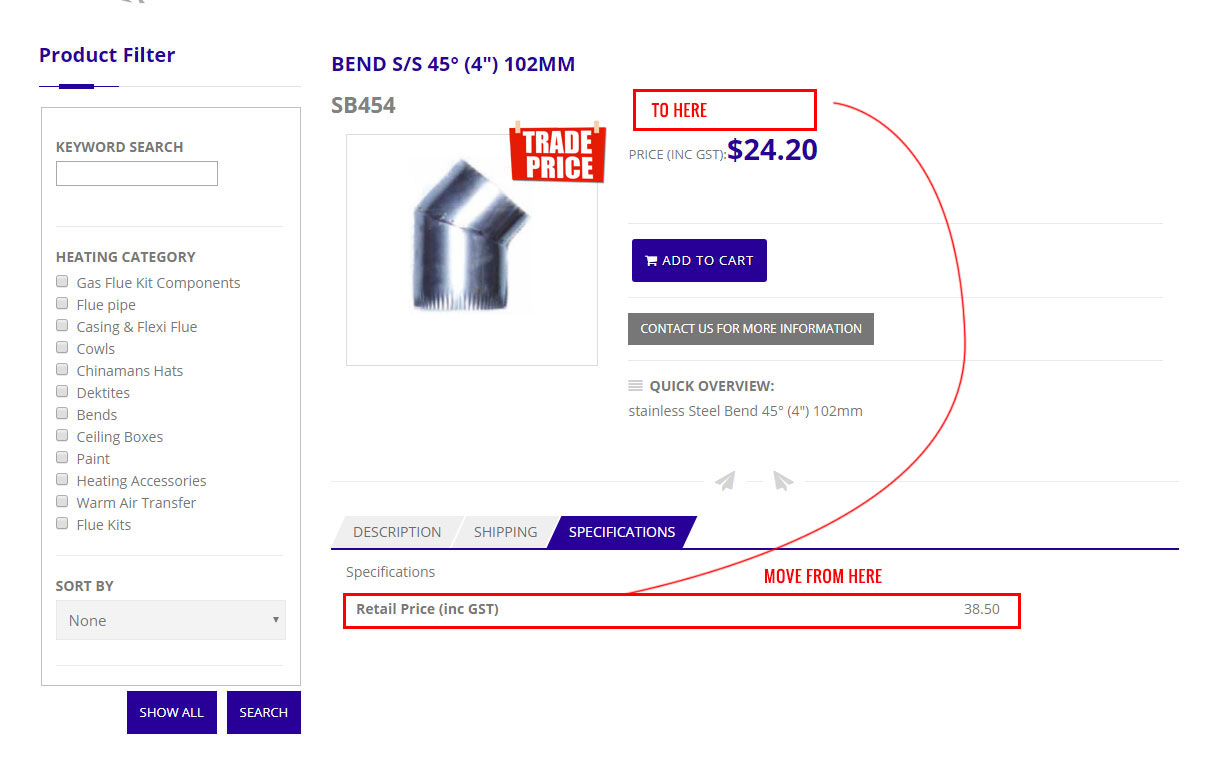This screenshot has height=758, width=1213.
Task: Click the right paper plane divider icon
Action: pos(783,481)
